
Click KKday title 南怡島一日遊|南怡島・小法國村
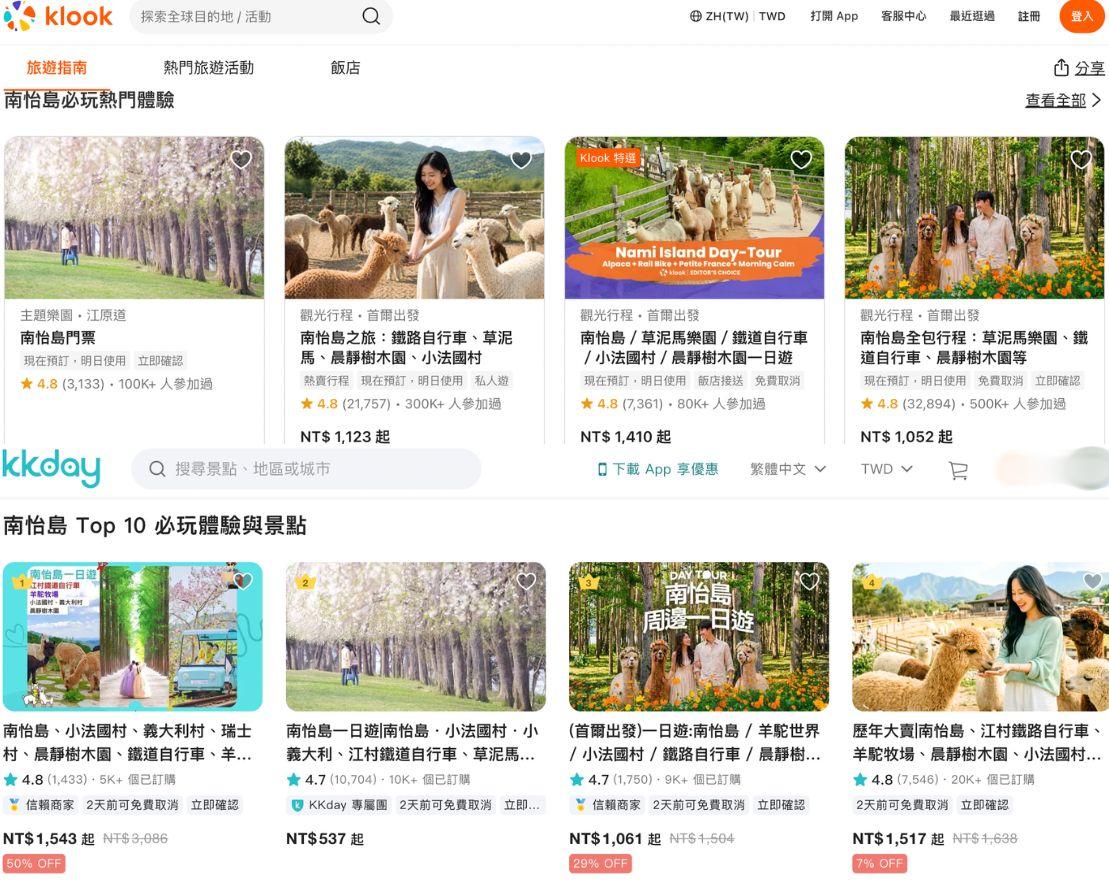(412, 742)
